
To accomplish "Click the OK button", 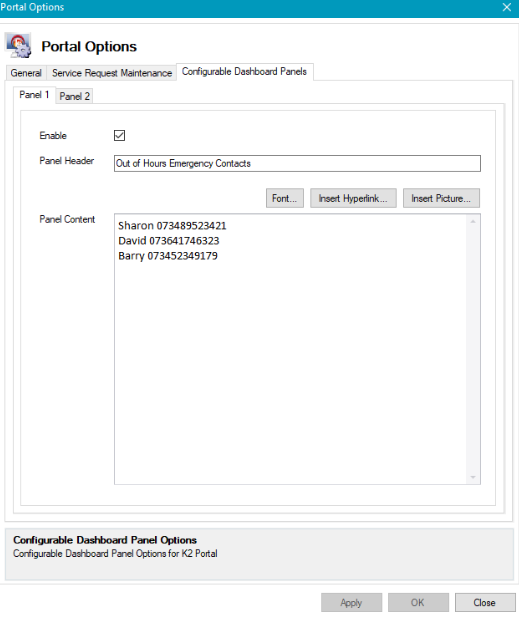I will coord(418,603).
